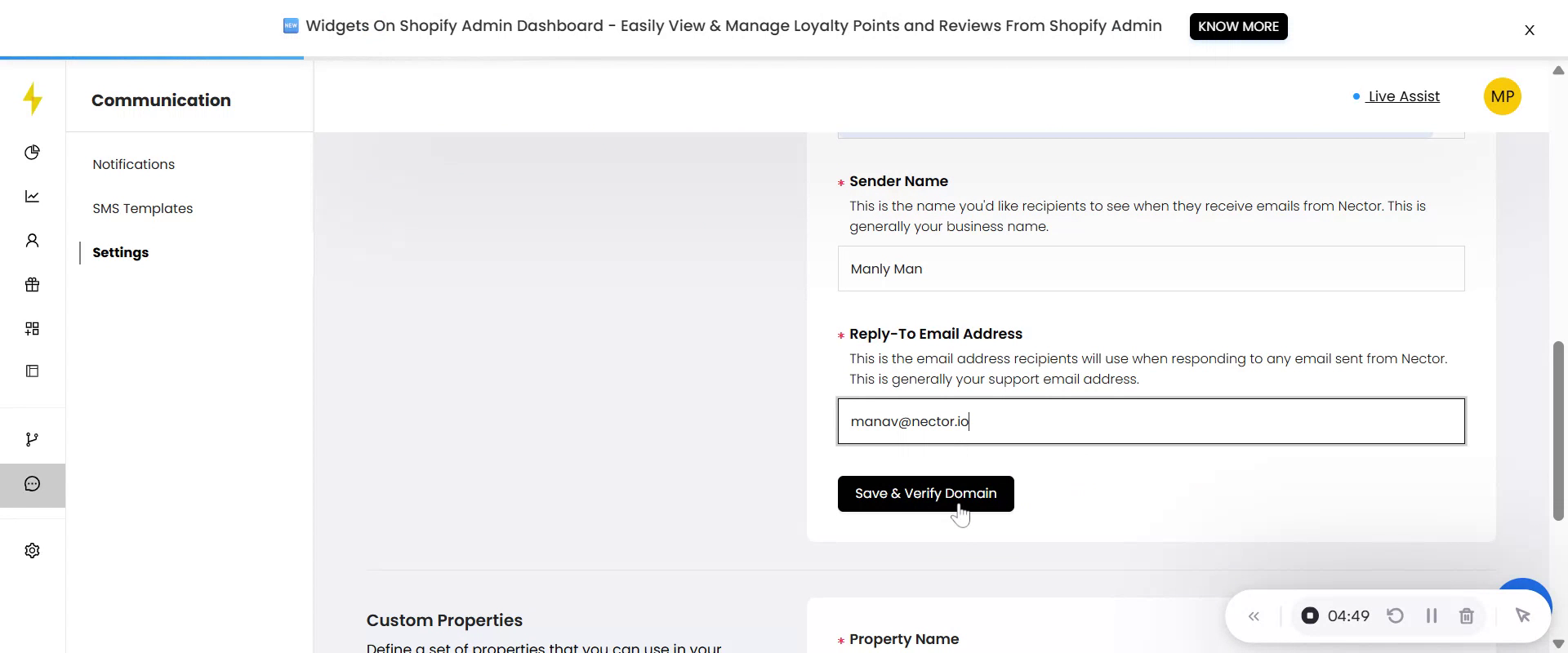Viewport: 1568px width, 653px height.
Task: Focus the Reply-To Email Address field
Action: (1150, 421)
